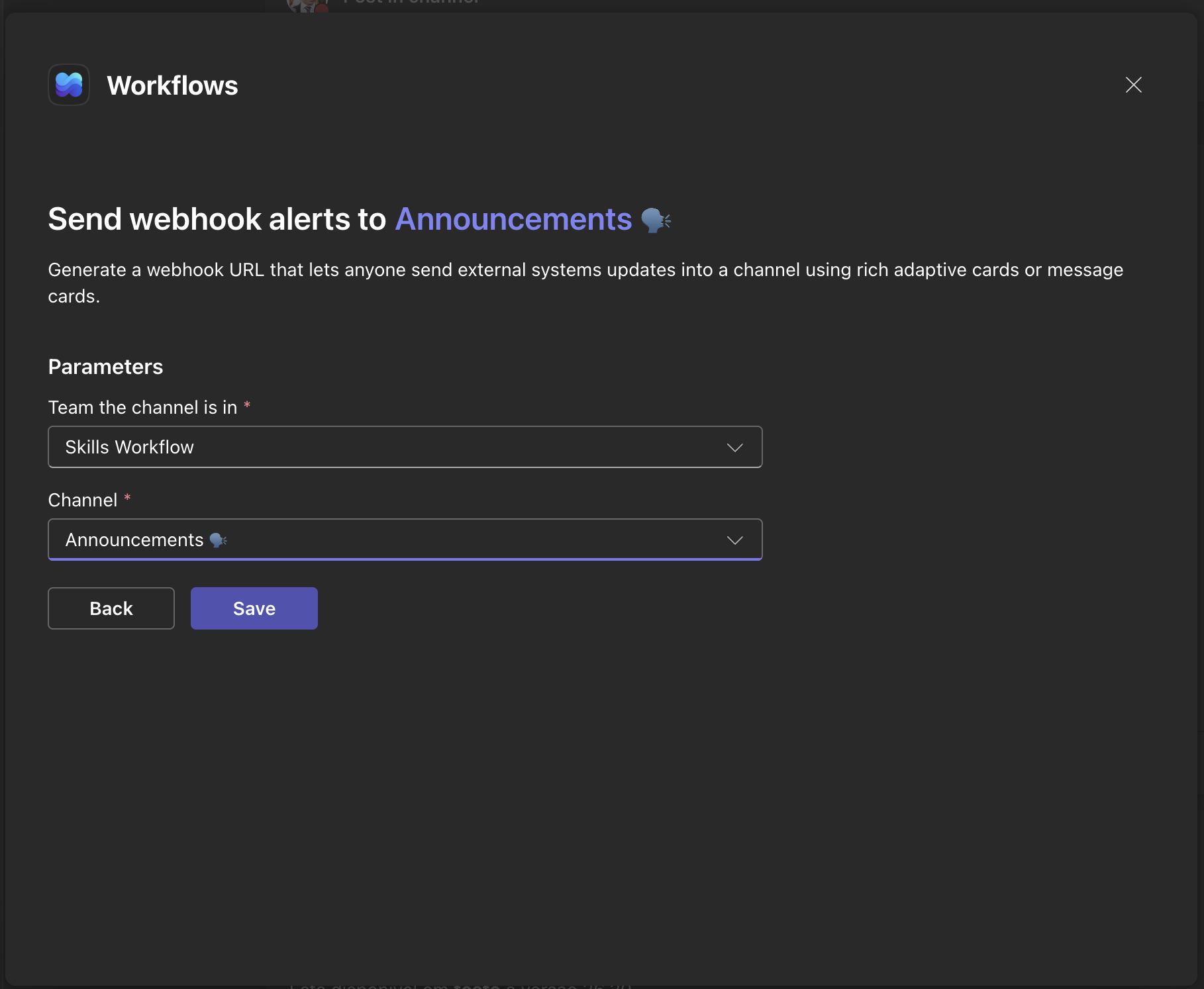Close the Workflows dialog

click(x=1133, y=85)
